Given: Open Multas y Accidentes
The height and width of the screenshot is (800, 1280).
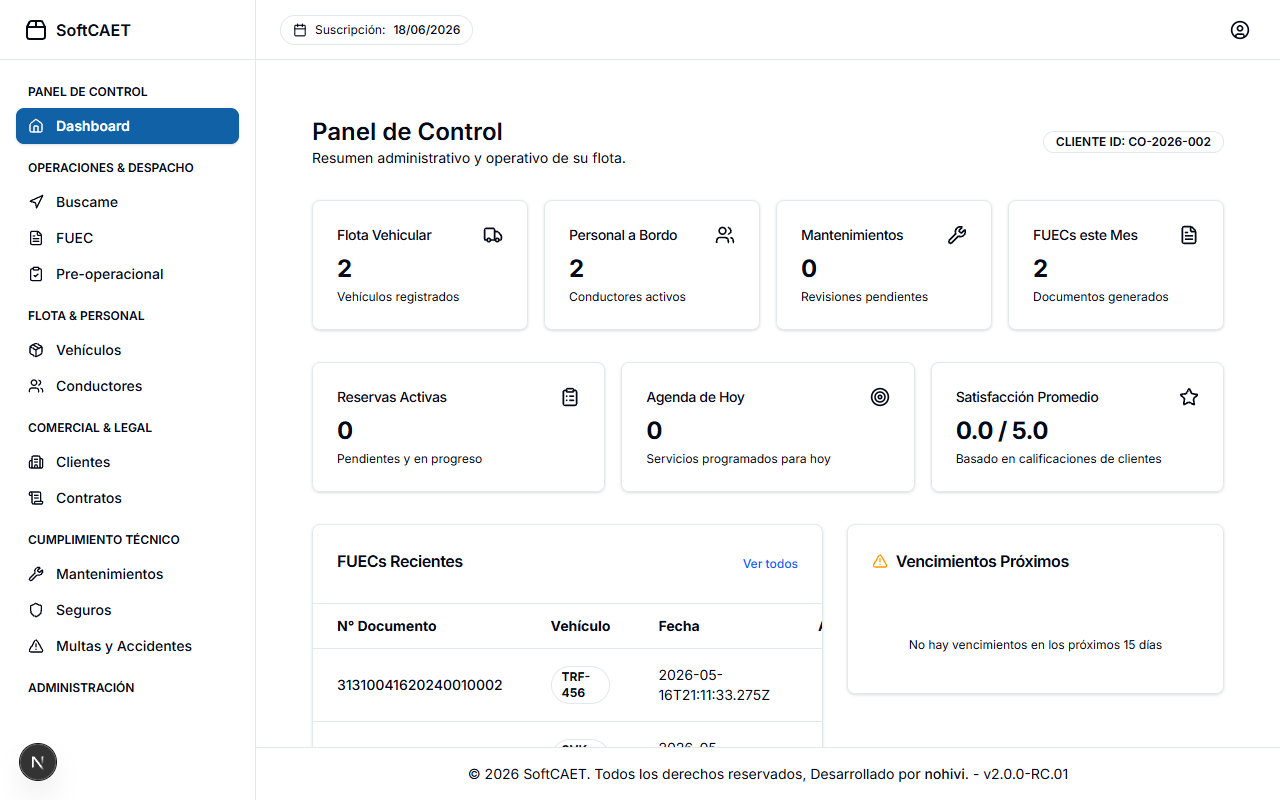Looking at the screenshot, I should (127, 646).
